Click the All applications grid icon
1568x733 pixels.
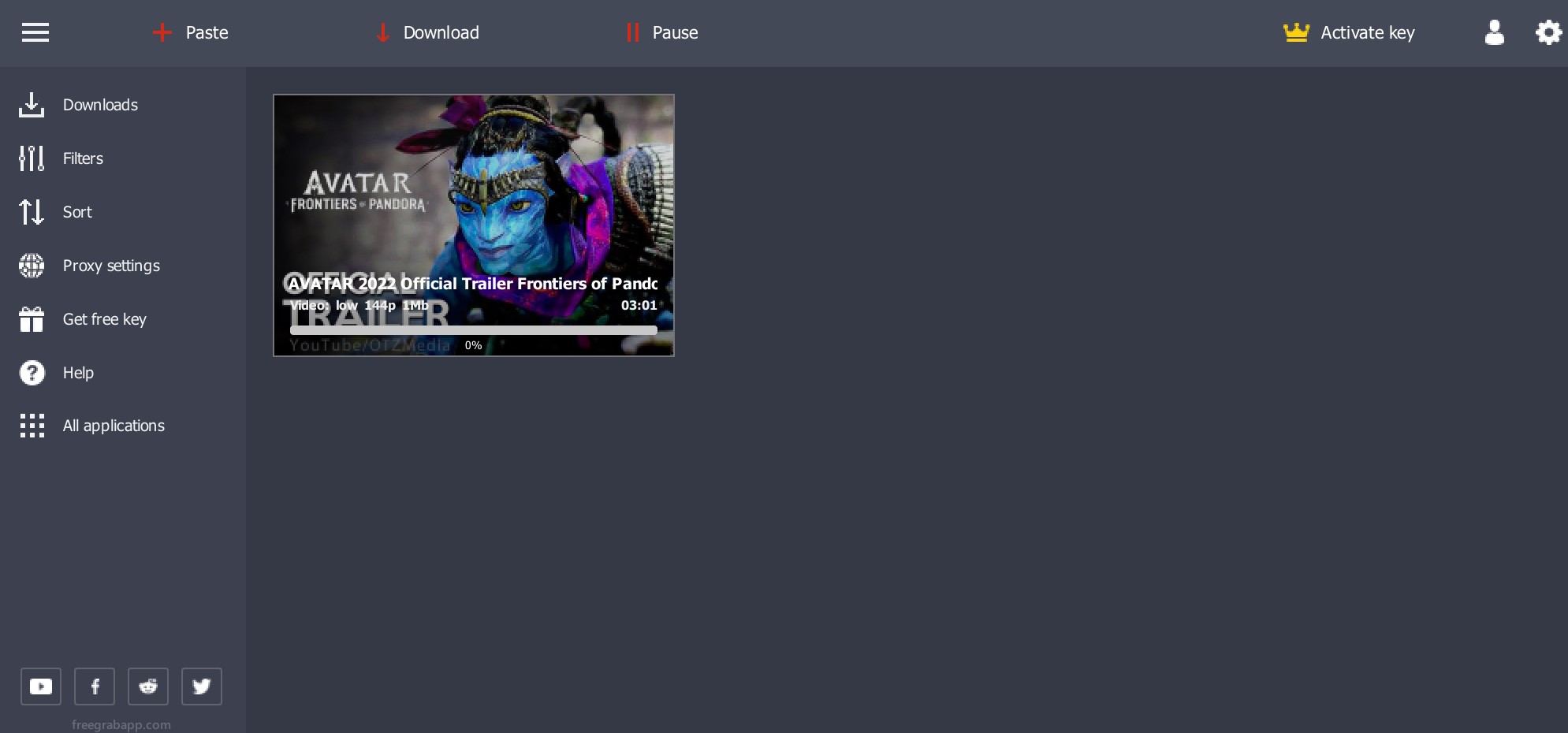(x=32, y=426)
